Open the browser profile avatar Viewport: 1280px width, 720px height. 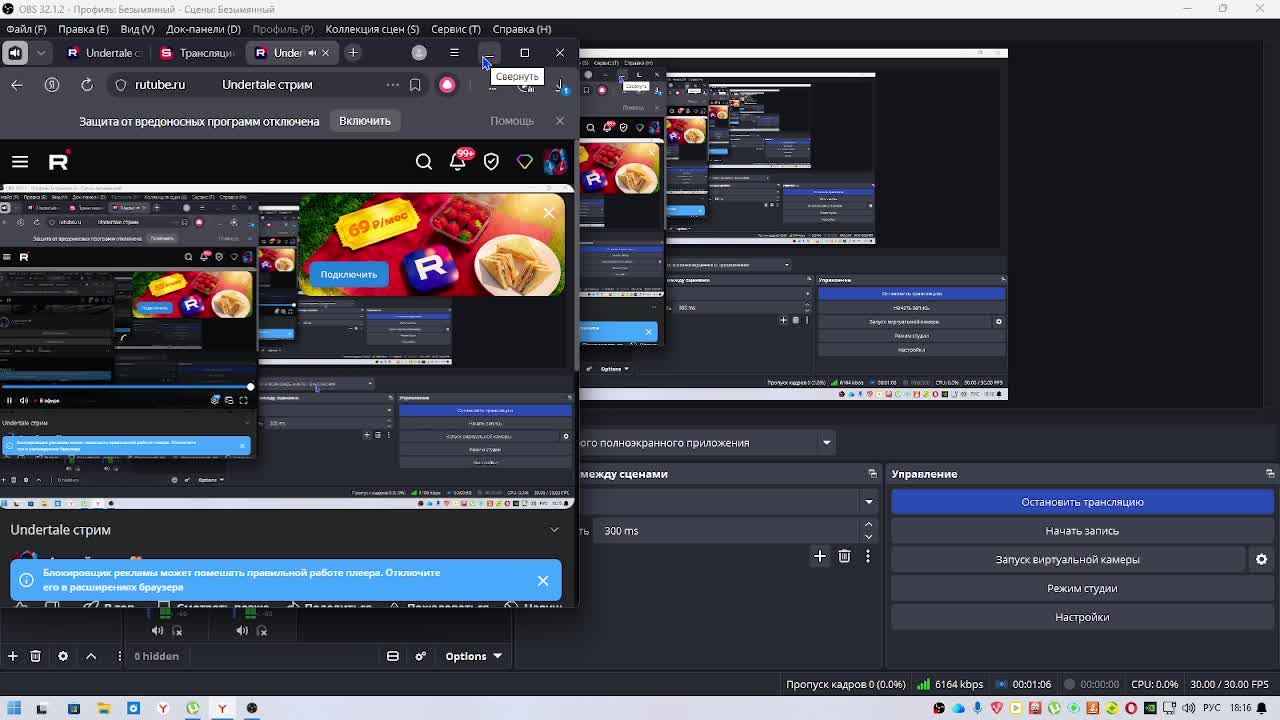coord(419,53)
